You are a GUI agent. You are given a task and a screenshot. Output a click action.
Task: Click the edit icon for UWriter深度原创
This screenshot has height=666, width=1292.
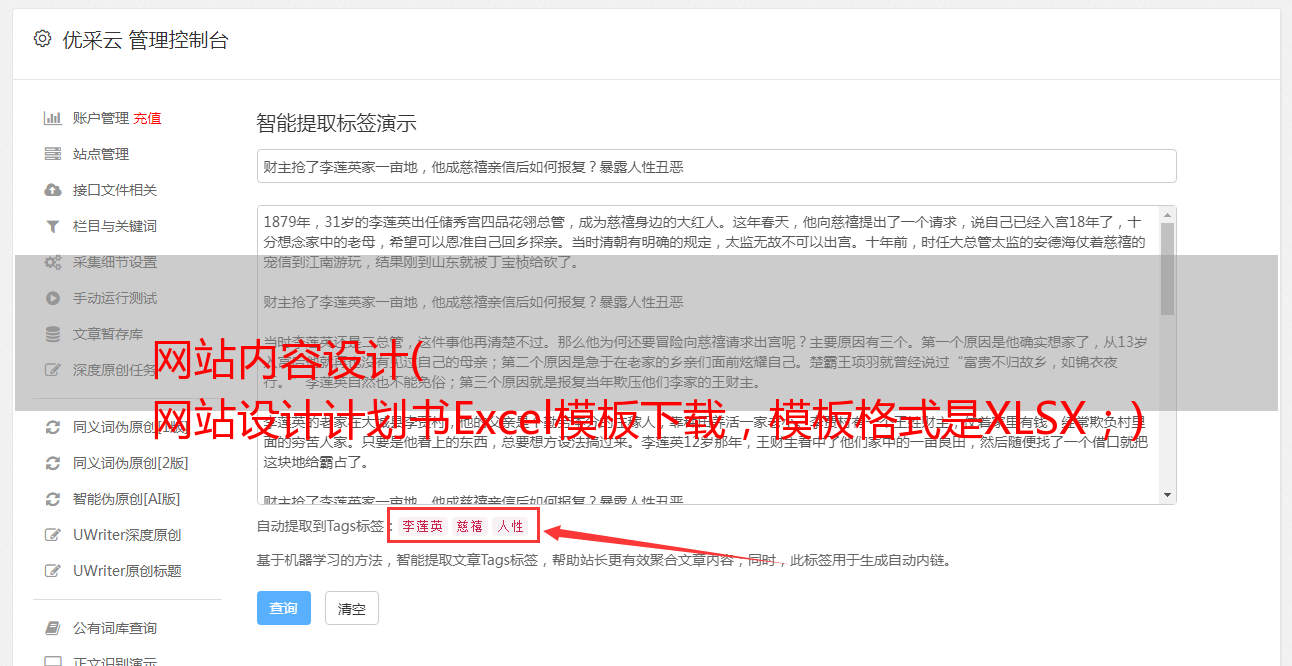[53, 535]
